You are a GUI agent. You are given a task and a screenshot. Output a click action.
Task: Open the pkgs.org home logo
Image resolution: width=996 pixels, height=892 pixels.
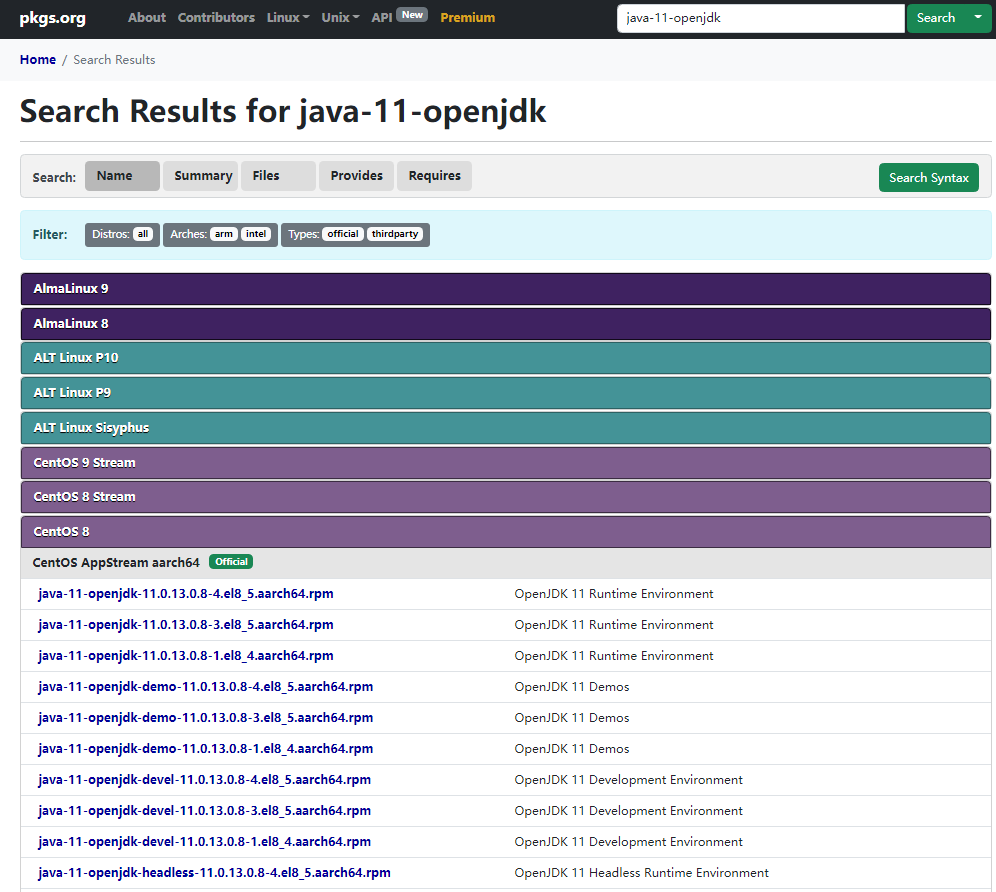(53, 18)
